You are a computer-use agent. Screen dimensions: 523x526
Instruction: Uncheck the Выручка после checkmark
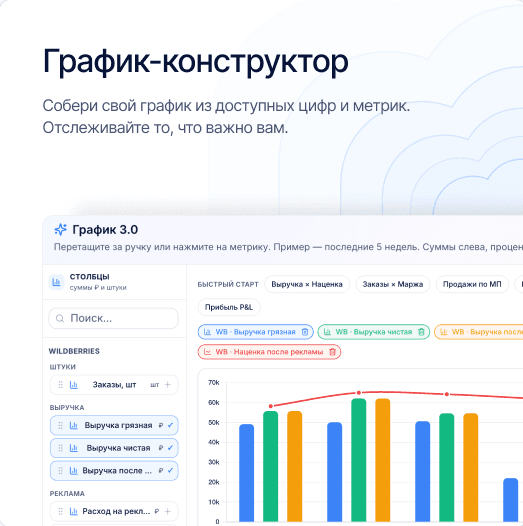[x=170, y=470]
